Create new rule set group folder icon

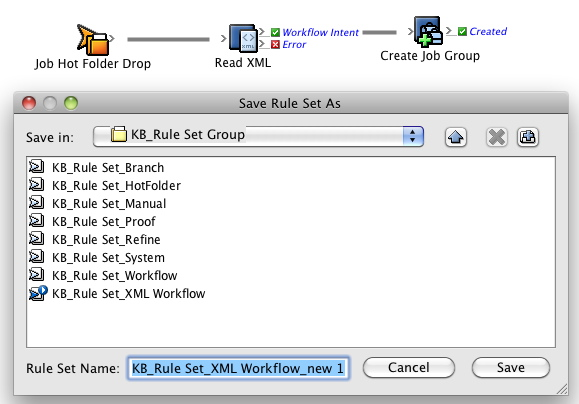click(x=528, y=137)
